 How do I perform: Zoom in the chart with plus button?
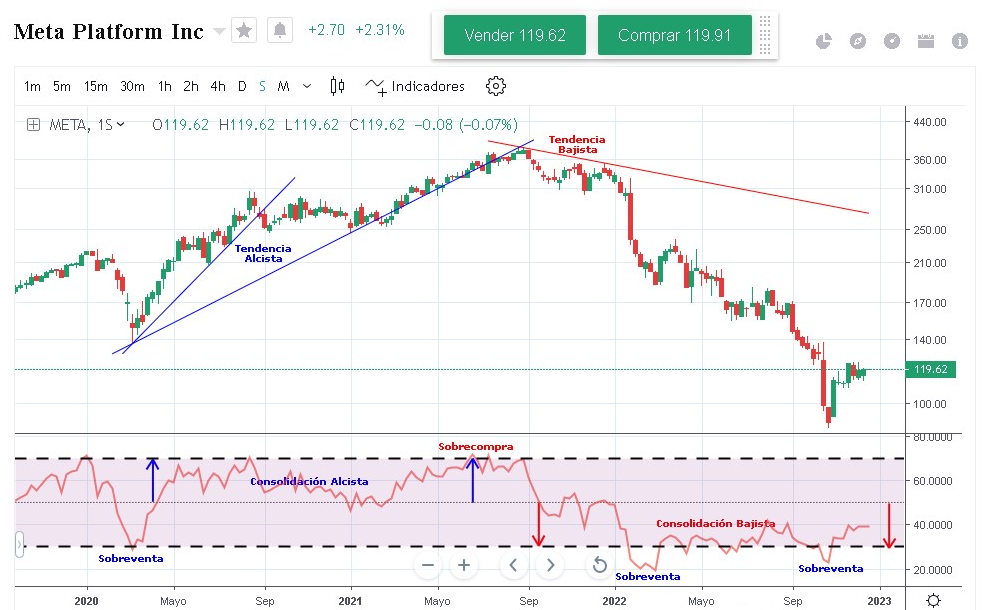[x=464, y=565]
